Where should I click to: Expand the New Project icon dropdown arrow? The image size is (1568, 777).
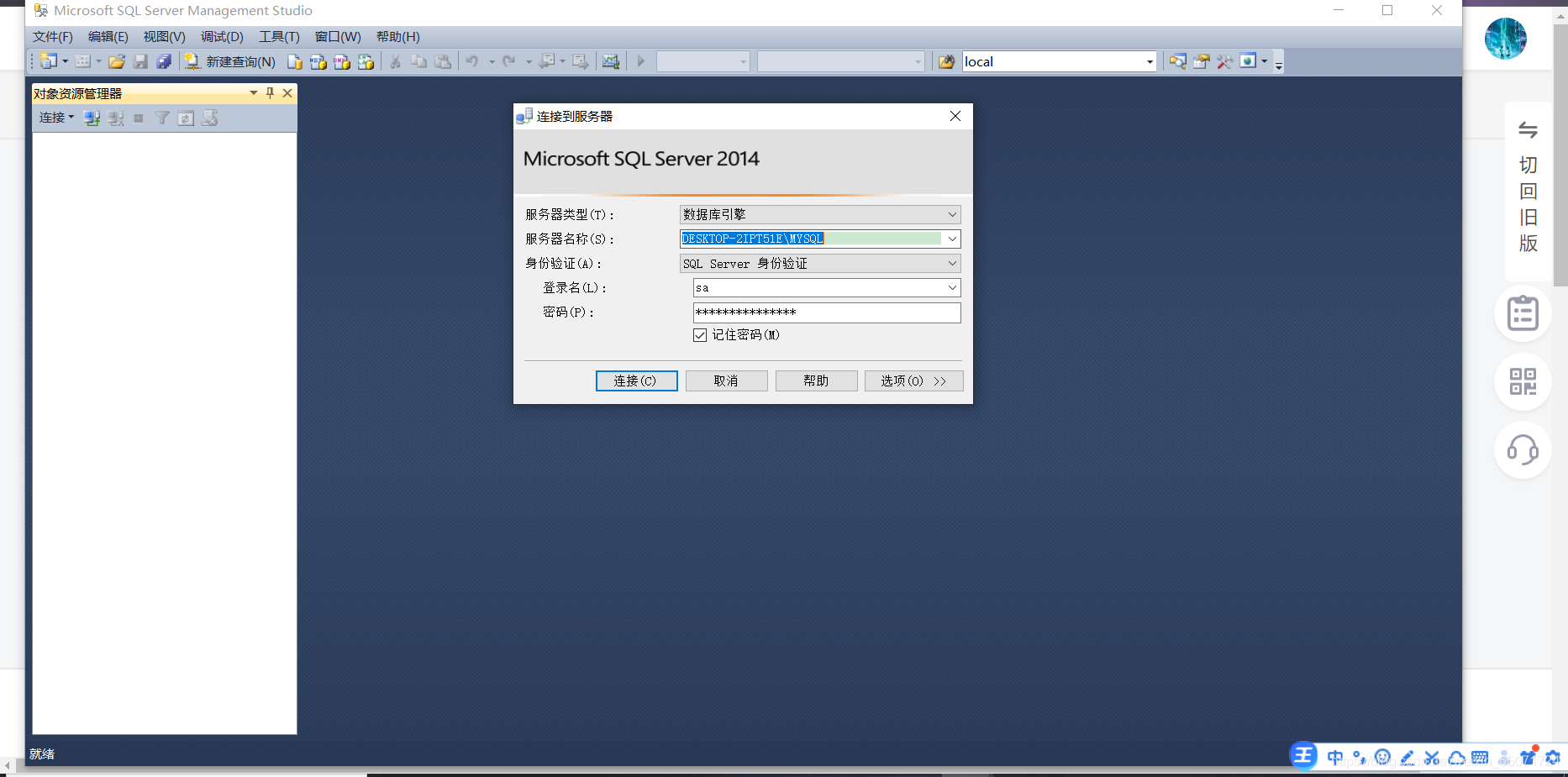pos(65,61)
